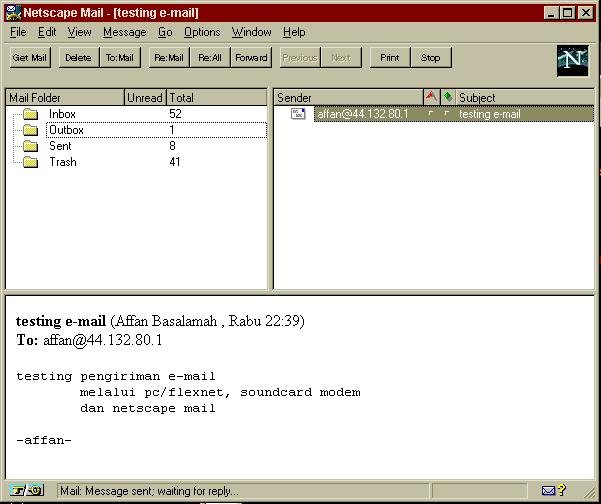Open the Message menu
The width and height of the screenshot is (601, 504).
coord(124,32)
